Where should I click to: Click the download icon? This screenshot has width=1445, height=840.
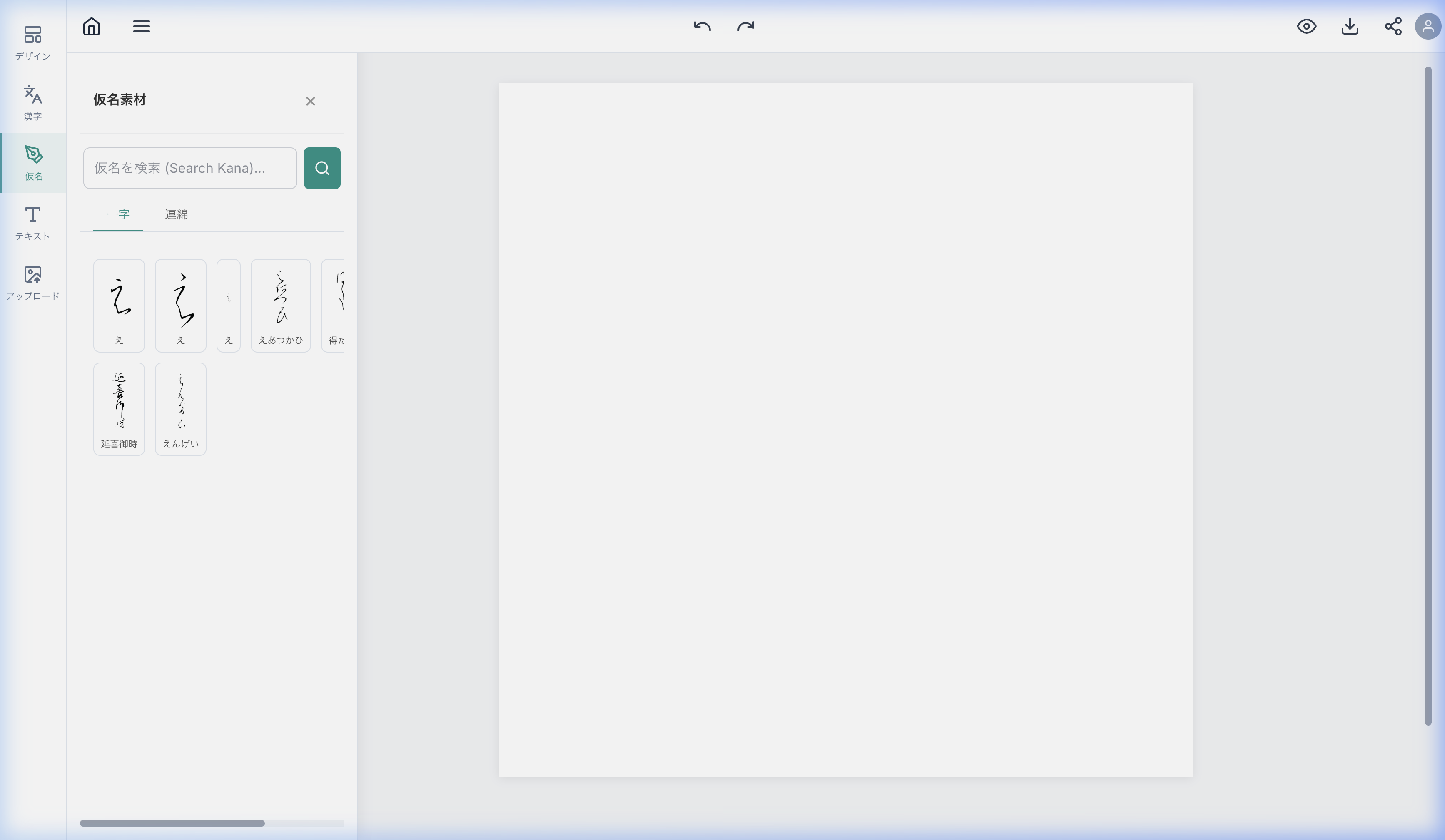[1350, 26]
